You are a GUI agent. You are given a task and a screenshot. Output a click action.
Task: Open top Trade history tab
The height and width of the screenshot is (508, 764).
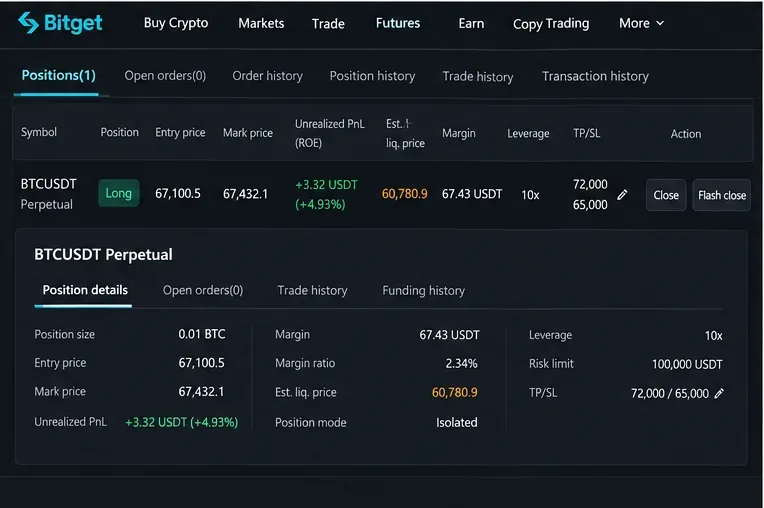478,76
